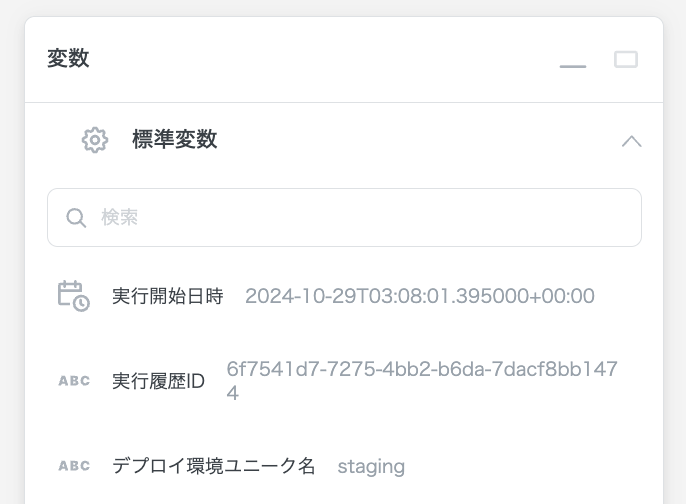This screenshot has height=504, width=686.
Task: Focus the 検索 search field
Action: (x=344, y=217)
